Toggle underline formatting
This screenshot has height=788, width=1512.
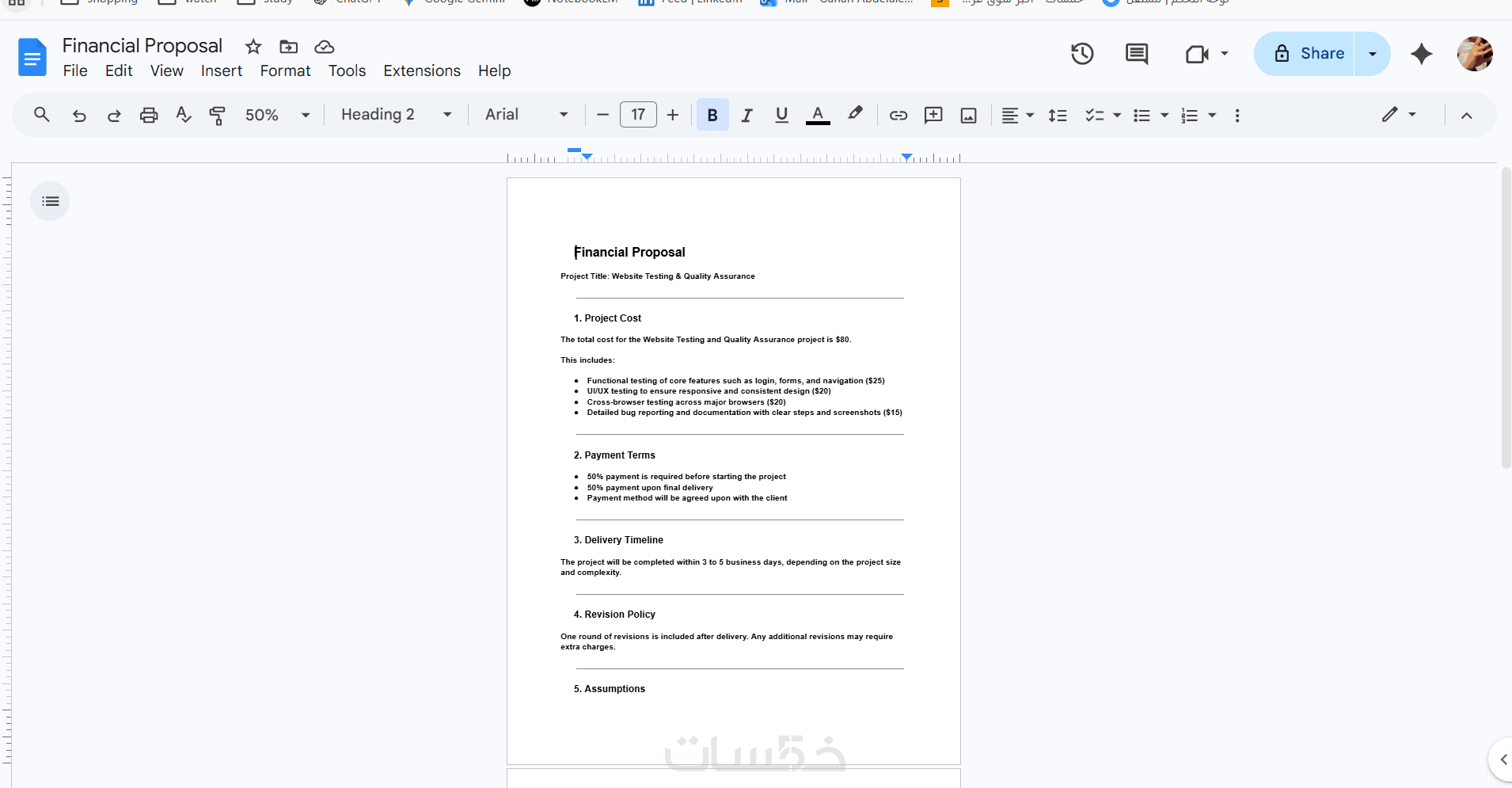(781, 115)
